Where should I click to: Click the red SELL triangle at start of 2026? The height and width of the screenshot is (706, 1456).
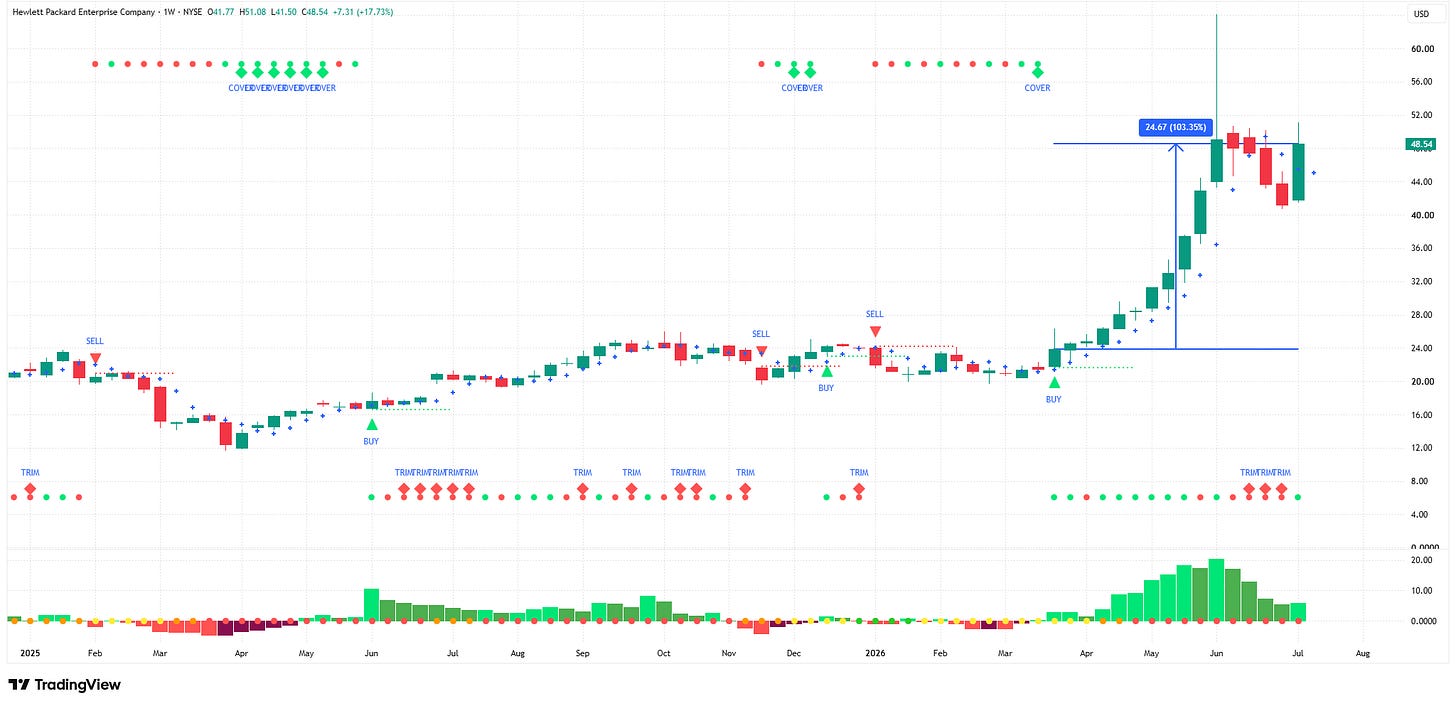[x=875, y=331]
